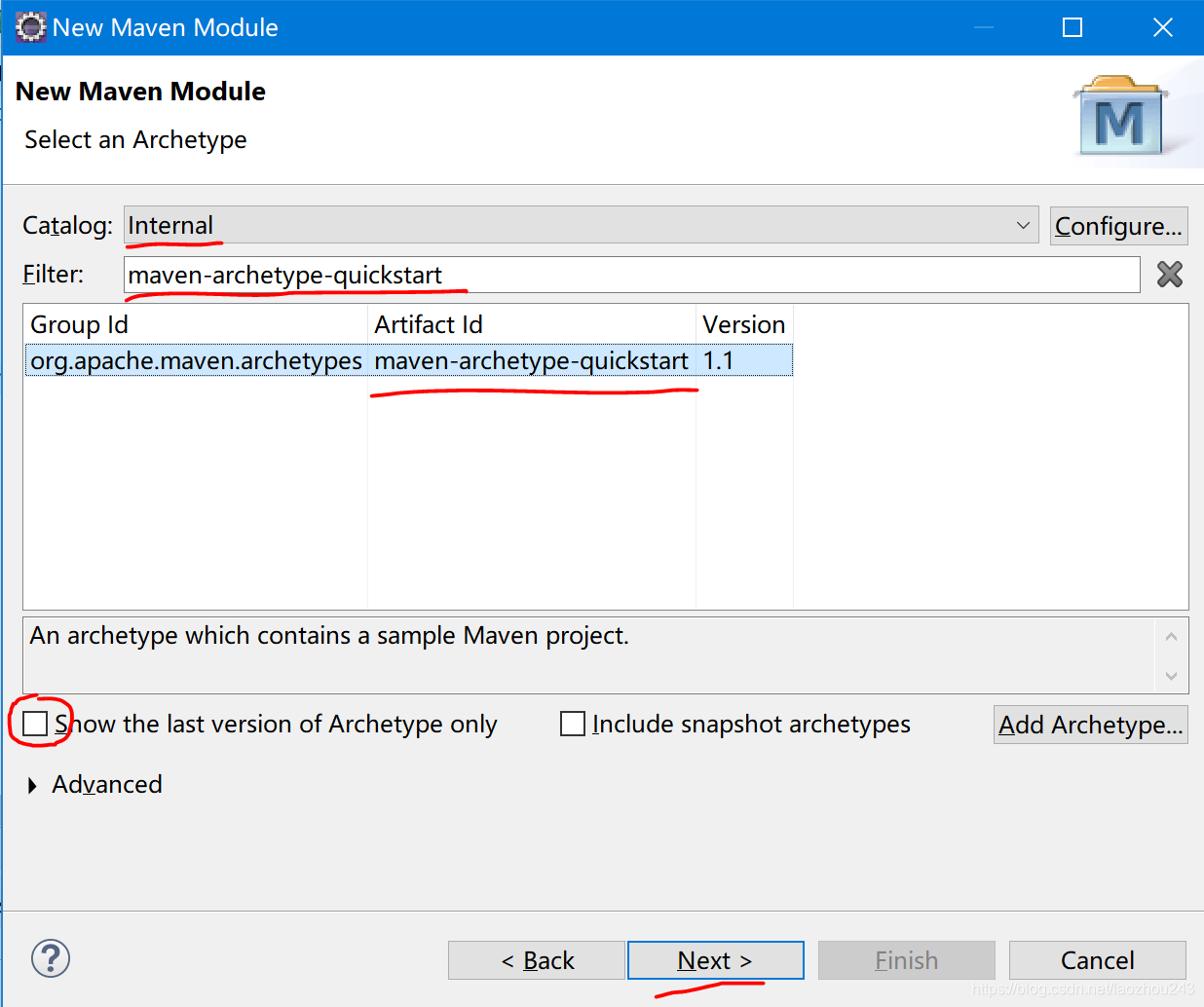Image resolution: width=1204 pixels, height=1007 pixels.
Task: Close the New Maven Module window
Action: click(1162, 27)
